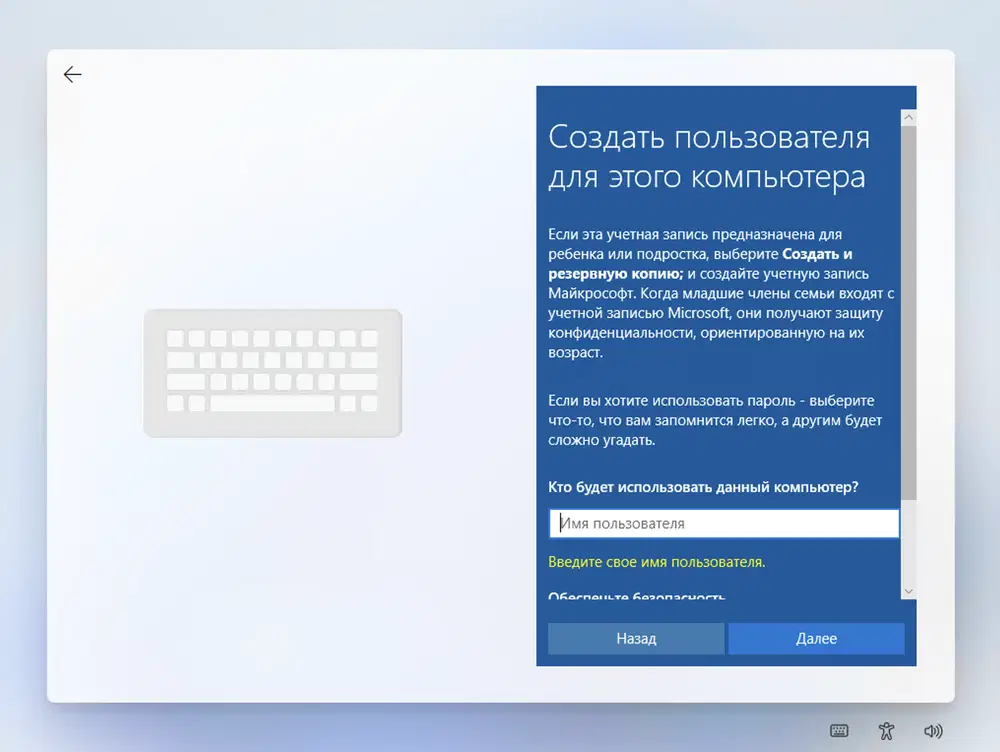Open the on-screen keyboard icon
Image resolution: width=1000 pixels, height=752 pixels.
(x=839, y=731)
